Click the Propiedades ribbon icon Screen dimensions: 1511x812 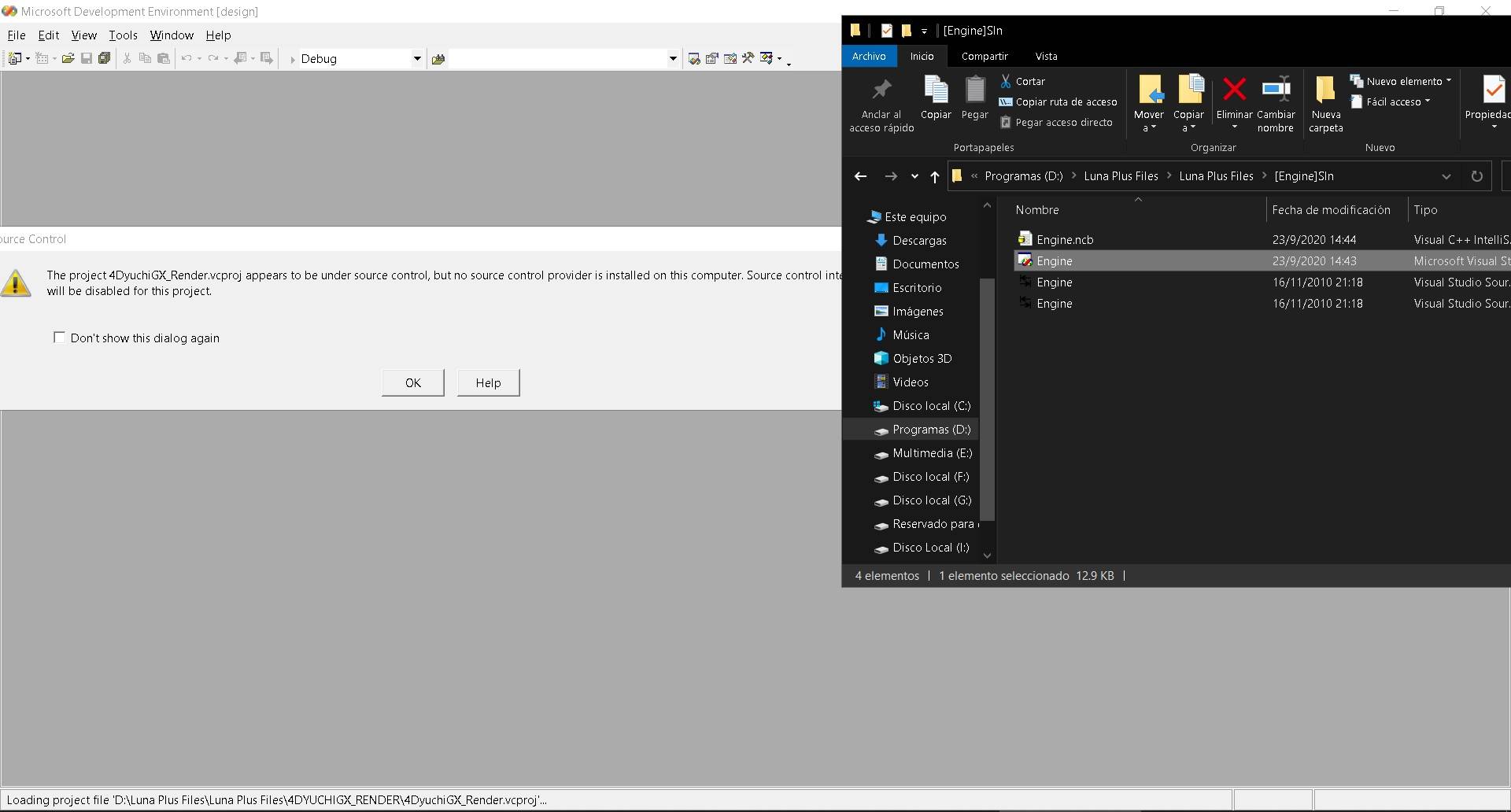1494,90
